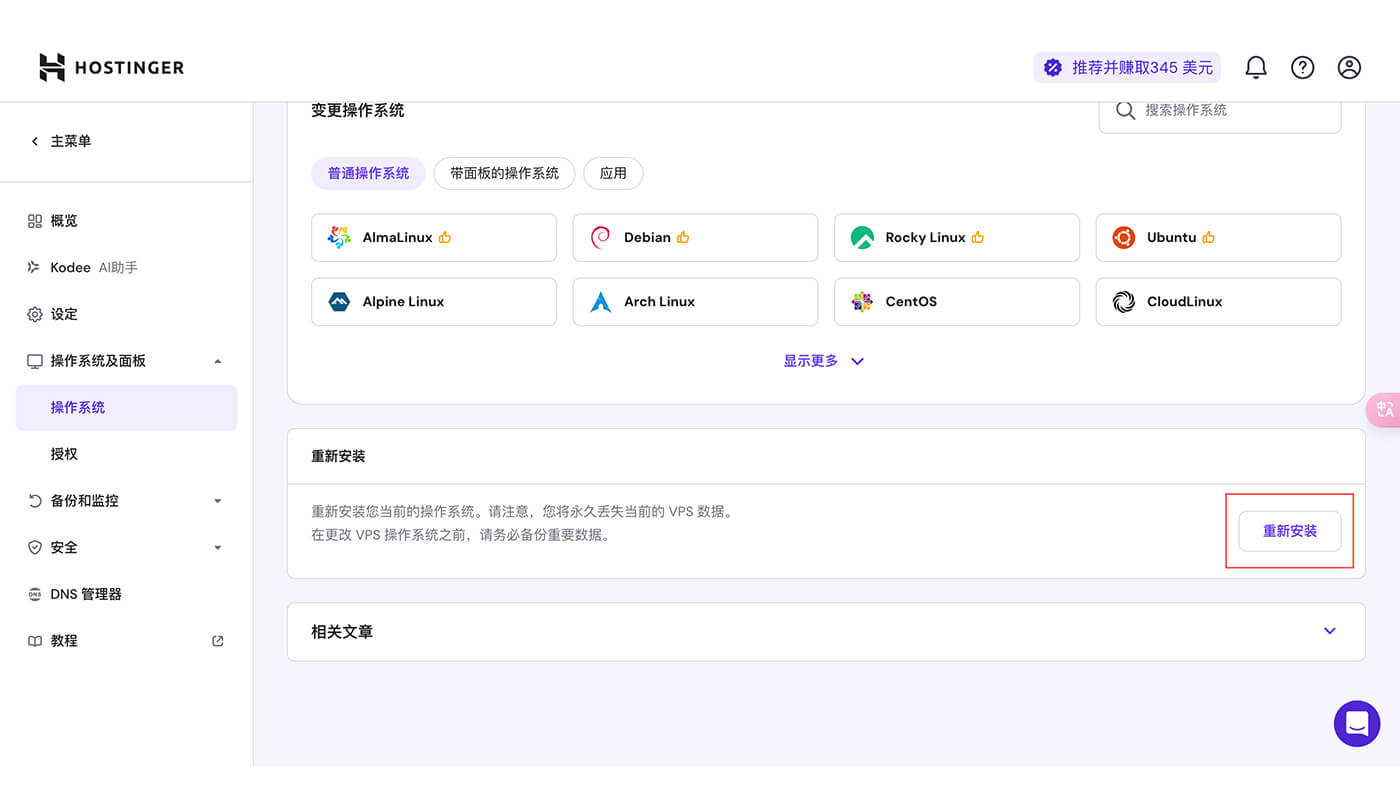Click the thumbs-up icon next to Ubuntu
The image size is (1400, 800).
point(1209,237)
